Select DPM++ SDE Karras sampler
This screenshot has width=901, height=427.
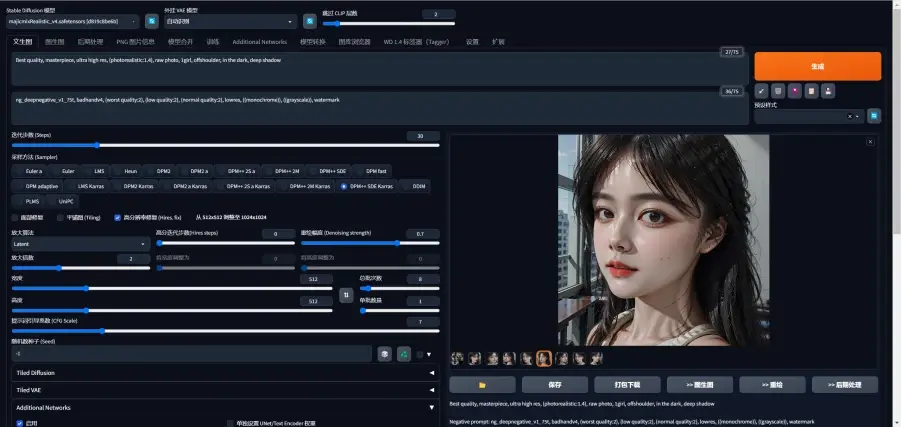point(365,186)
